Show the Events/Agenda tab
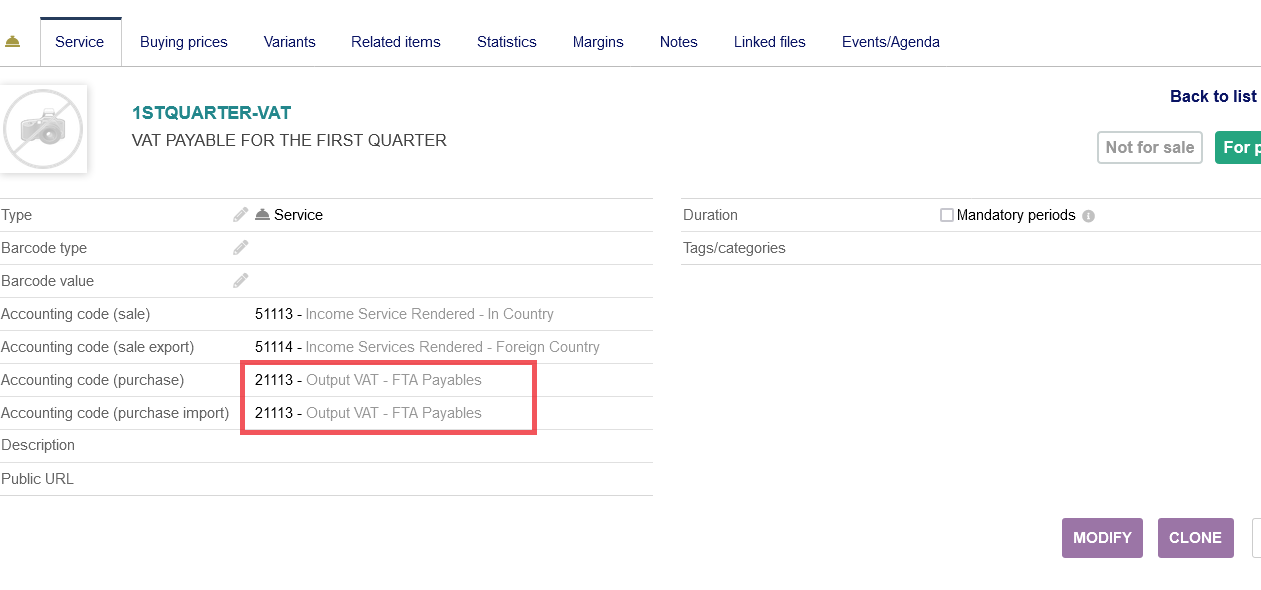Viewport: 1261px width, 590px height. 890,42
